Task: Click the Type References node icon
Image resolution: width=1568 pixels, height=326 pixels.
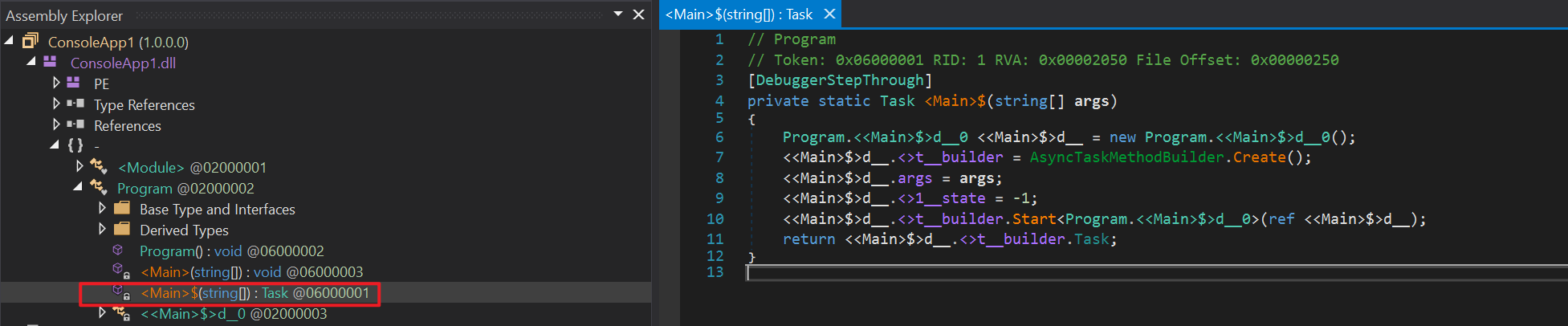Action: (x=75, y=104)
